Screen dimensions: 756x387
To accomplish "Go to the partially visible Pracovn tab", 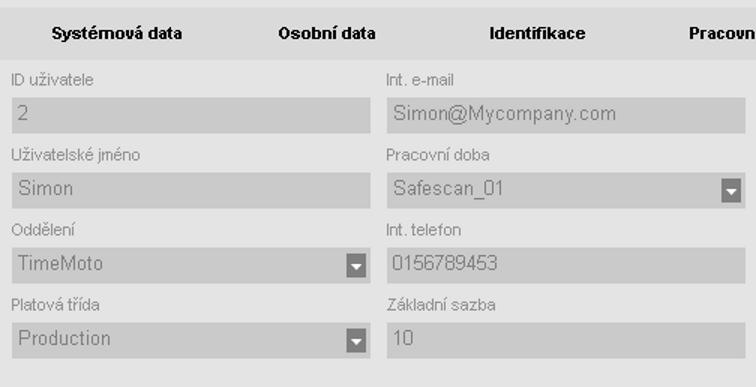I will click(722, 33).
